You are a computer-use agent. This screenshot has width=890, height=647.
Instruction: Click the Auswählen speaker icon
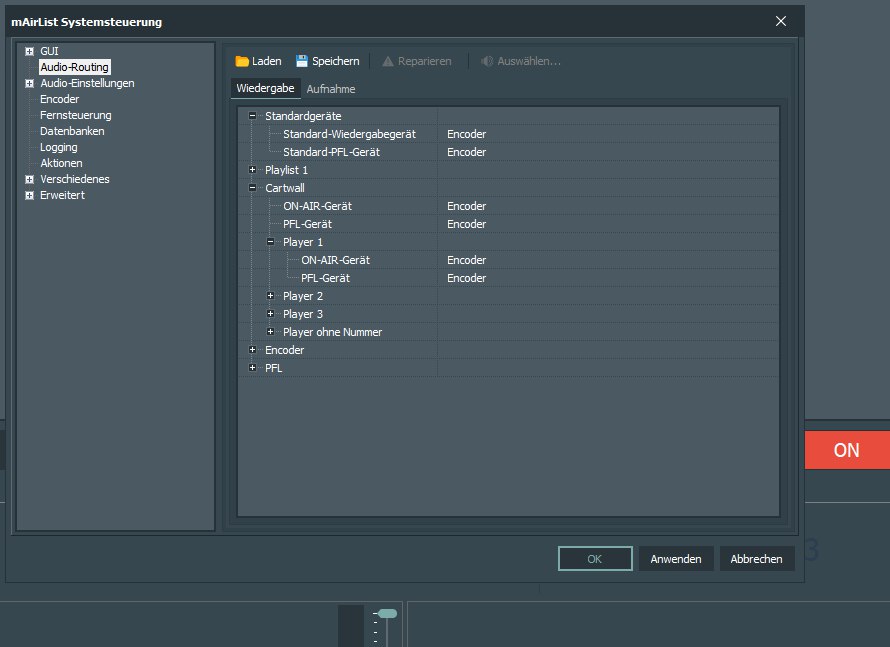487,61
